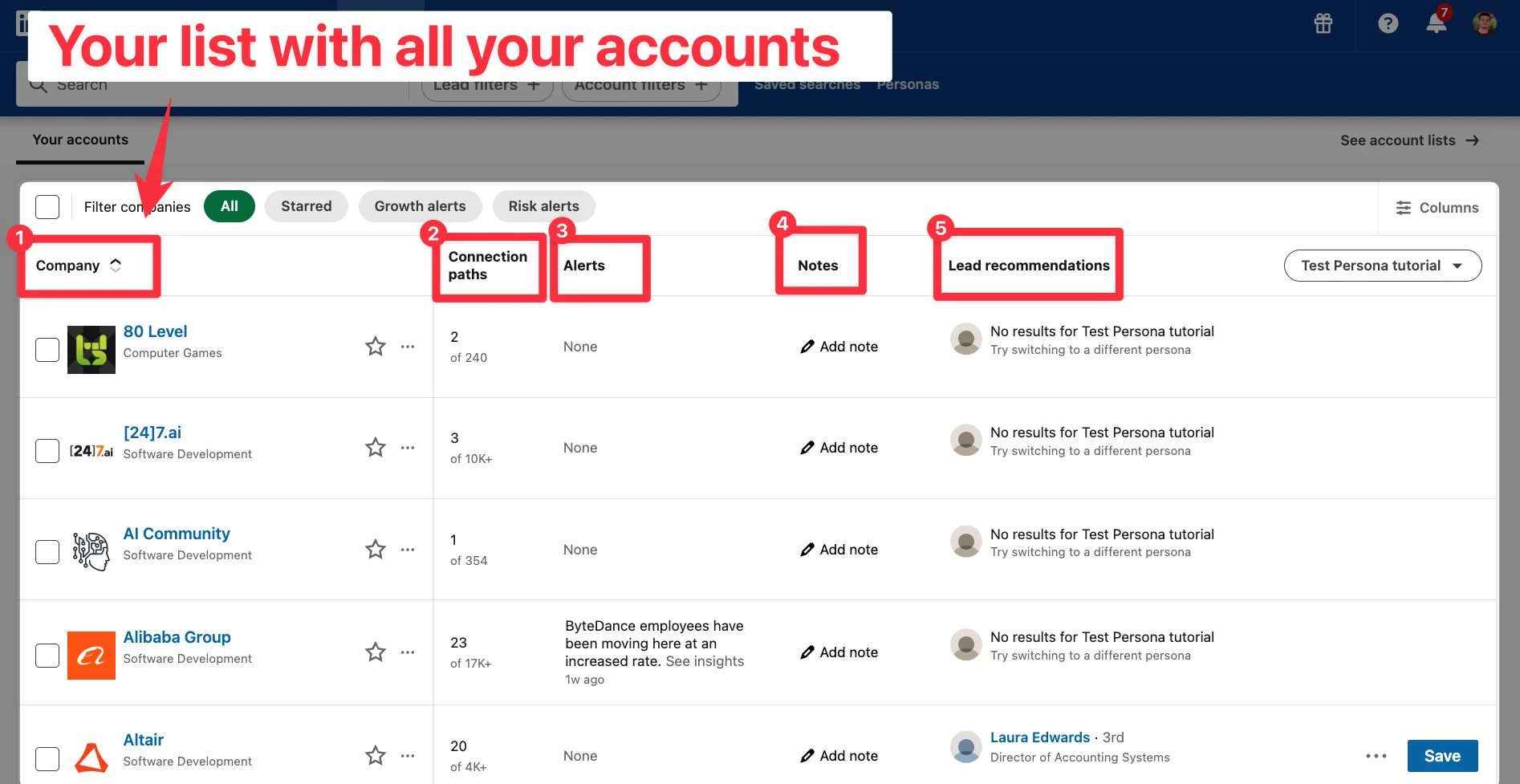This screenshot has width=1520, height=784.
Task: Open more options for [24]7.ai
Action: 408,448
